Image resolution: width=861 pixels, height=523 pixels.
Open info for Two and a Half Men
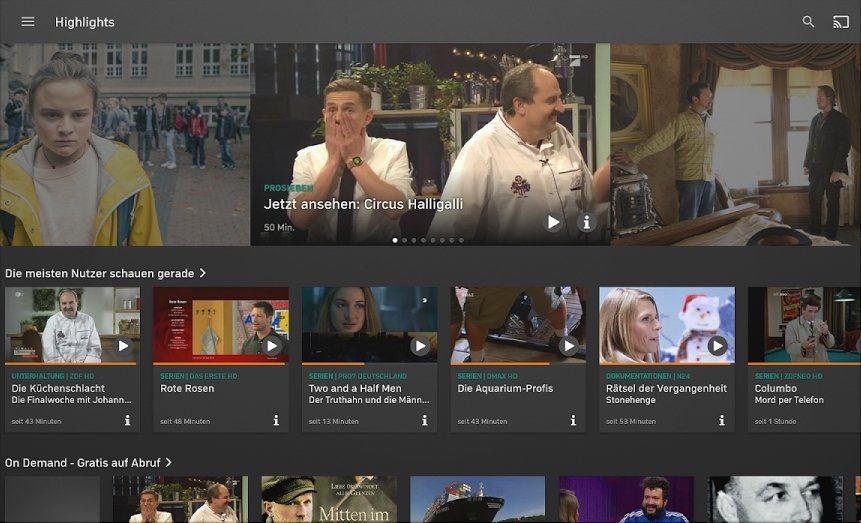(x=424, y=420)
